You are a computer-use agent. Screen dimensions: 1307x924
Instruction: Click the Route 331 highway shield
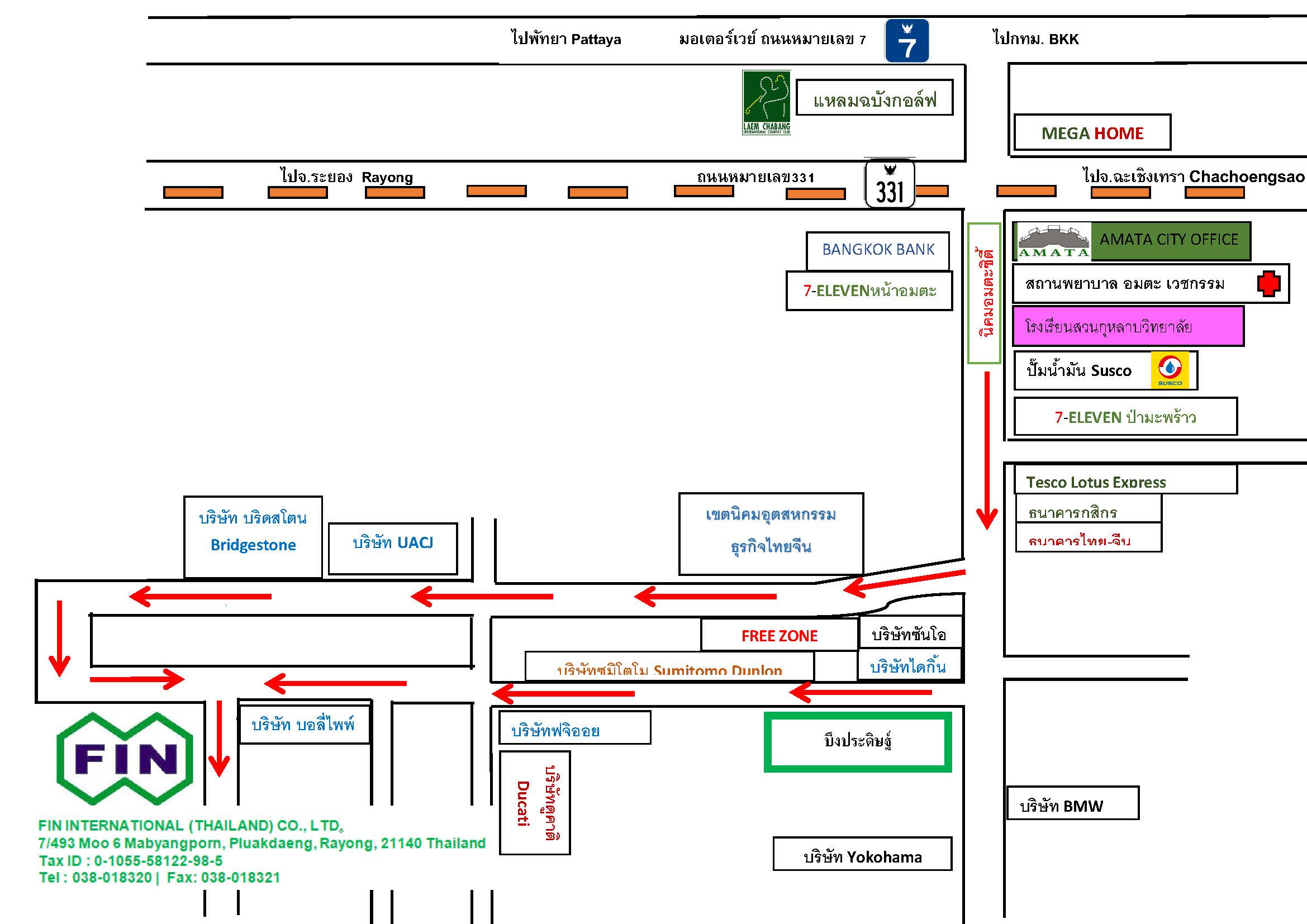tap(890, 183)
